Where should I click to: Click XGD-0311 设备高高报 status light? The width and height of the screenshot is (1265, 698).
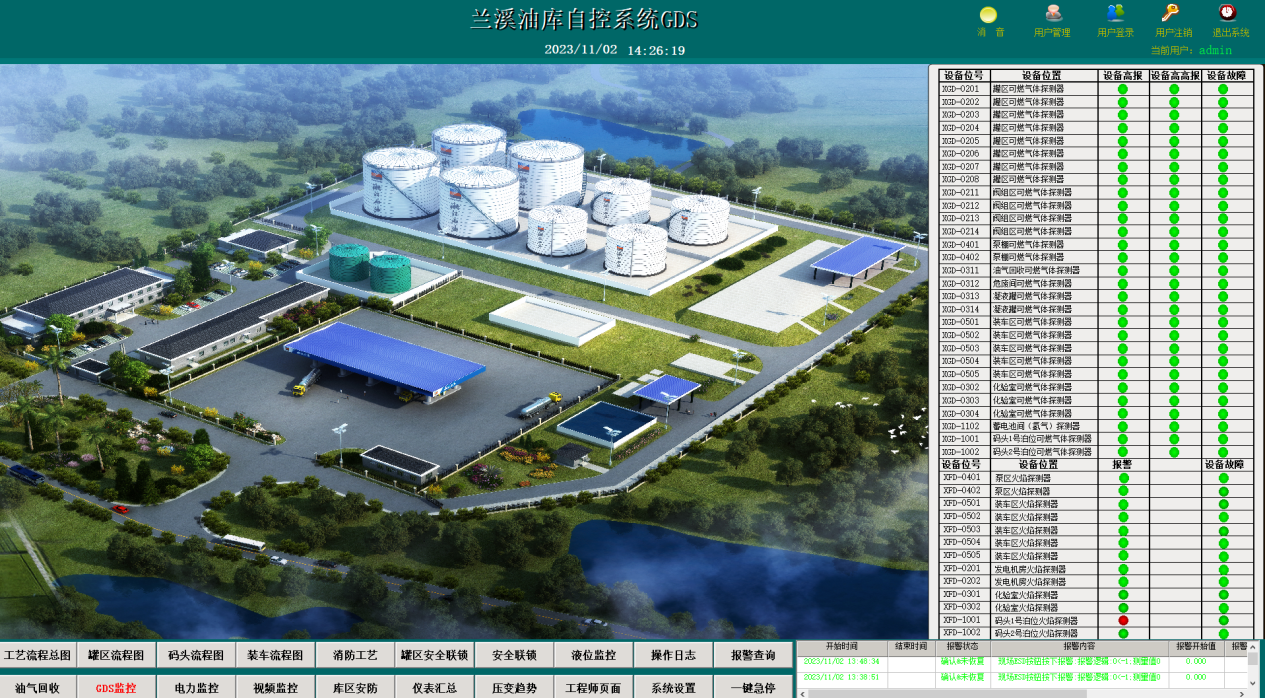point(1174,271)
